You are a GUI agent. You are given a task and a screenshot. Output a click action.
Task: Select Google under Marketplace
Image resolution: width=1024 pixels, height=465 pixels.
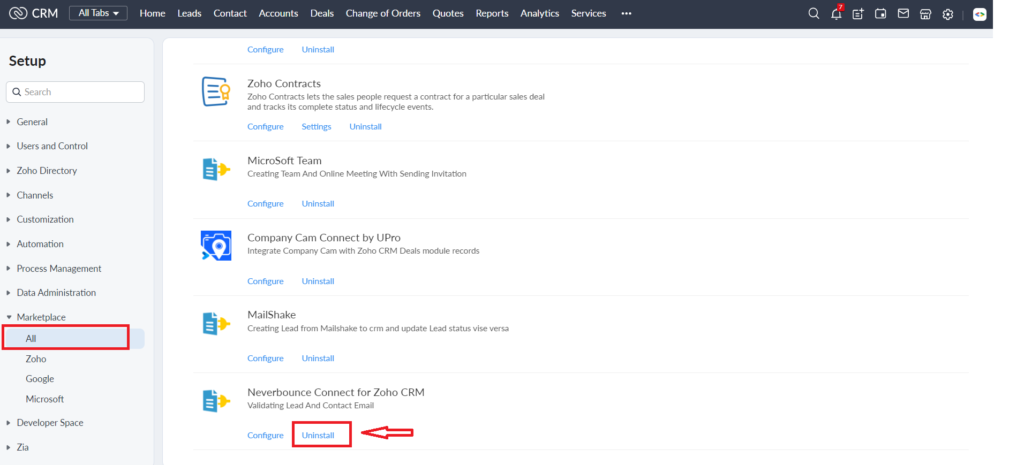click(40, 379)
